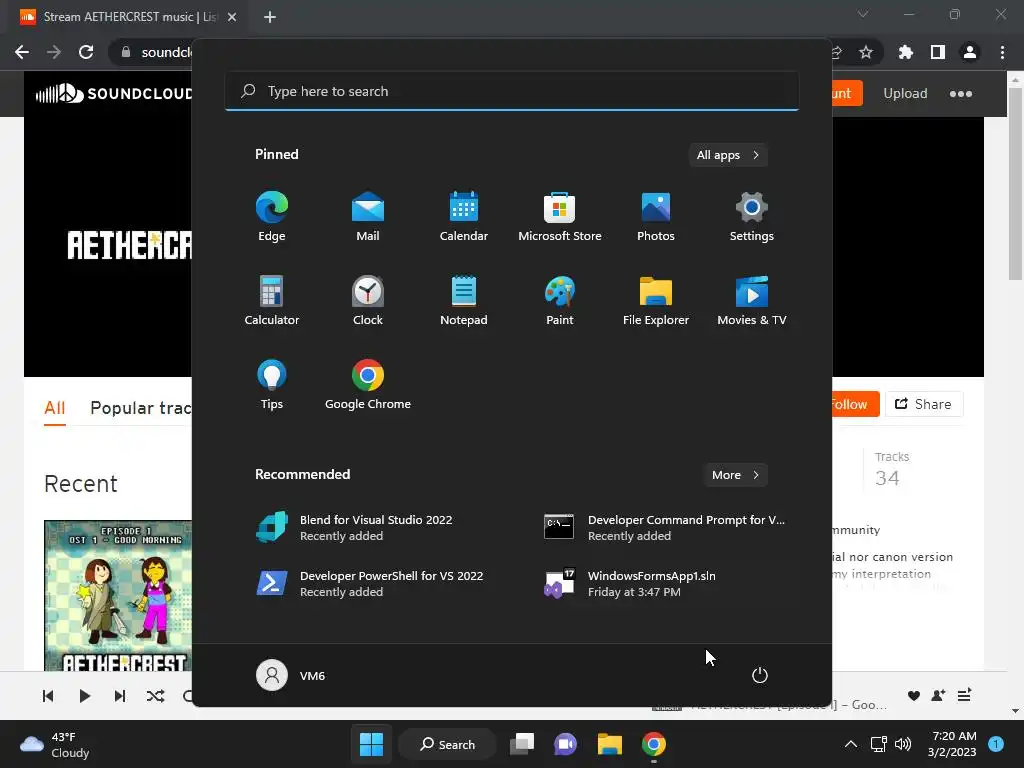This screenshot has height=768, width=1024.
Task: Focus the Type here to search field
Action: pos(512,91)
